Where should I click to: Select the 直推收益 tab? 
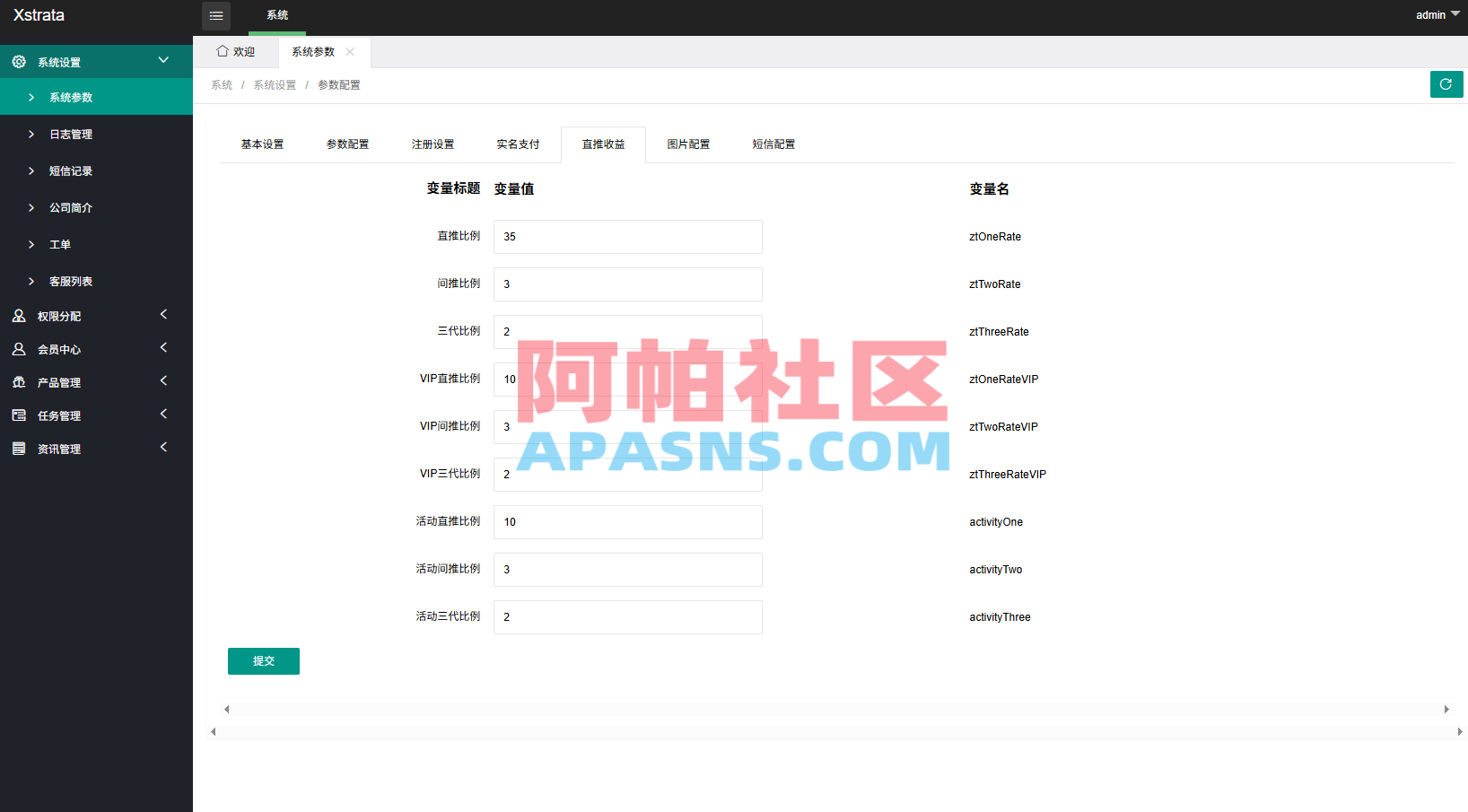coord(603,144)
